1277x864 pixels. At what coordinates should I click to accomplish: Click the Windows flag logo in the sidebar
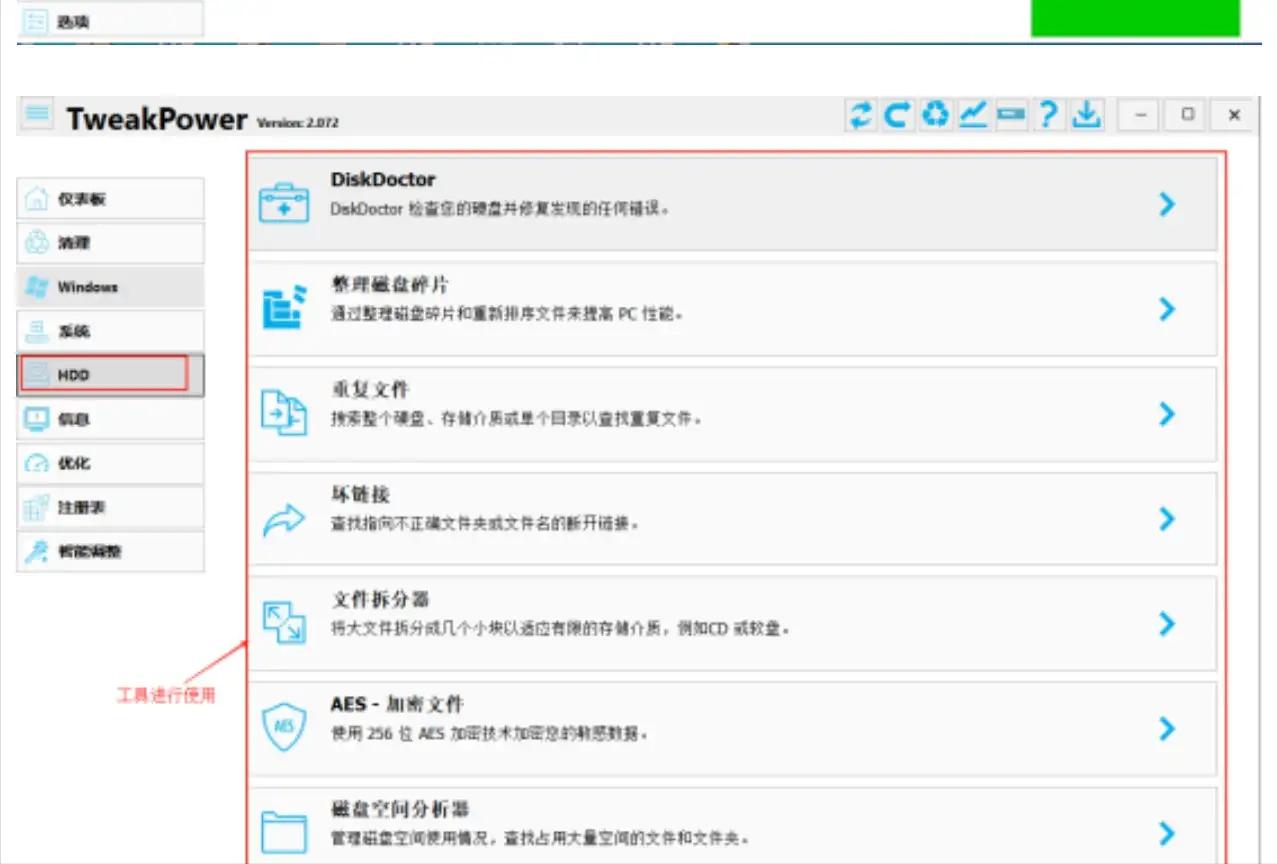tap(37, 287)
